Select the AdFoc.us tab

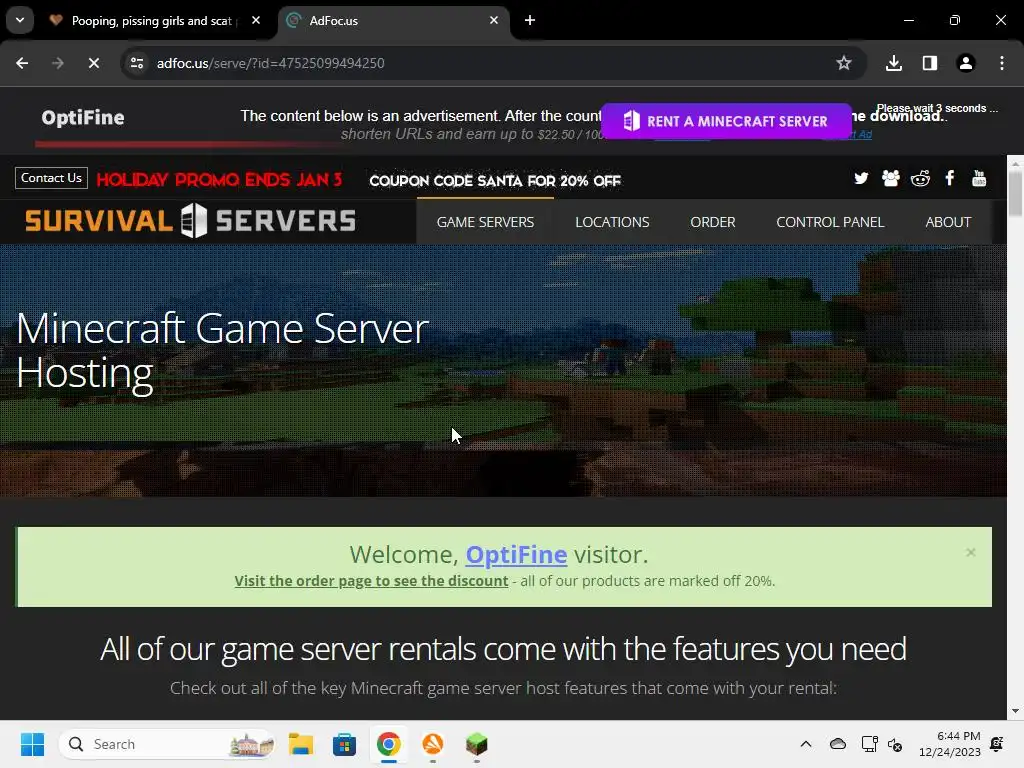(394, 20)
